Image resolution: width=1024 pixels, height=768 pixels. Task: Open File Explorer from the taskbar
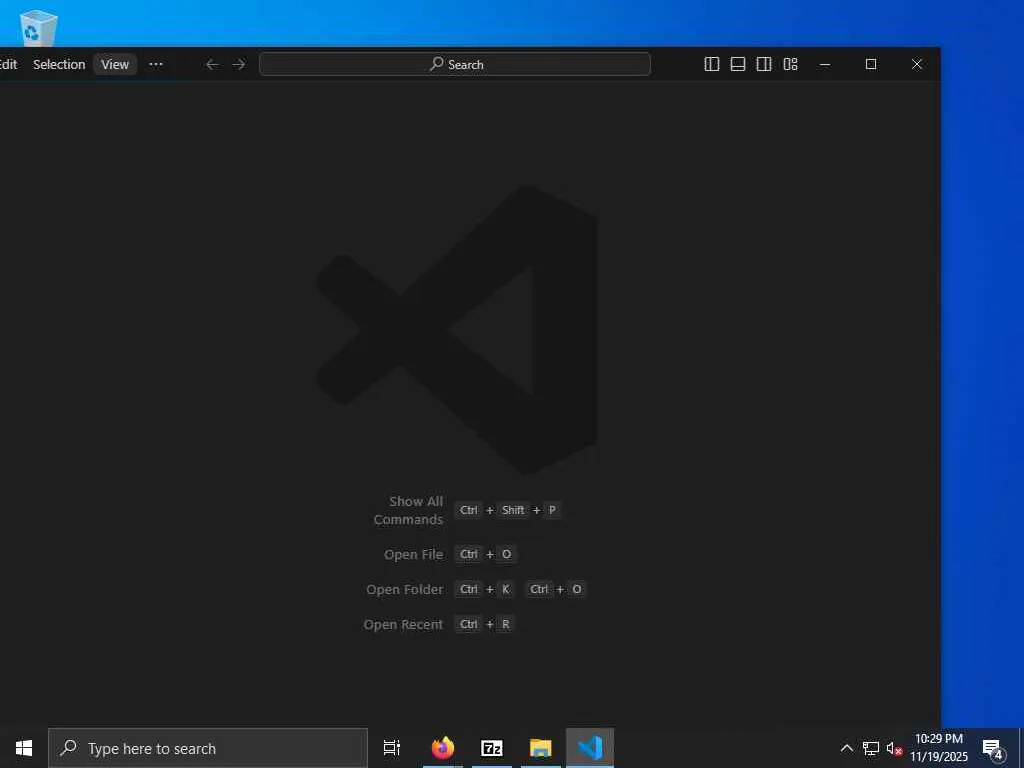[541, 748]
